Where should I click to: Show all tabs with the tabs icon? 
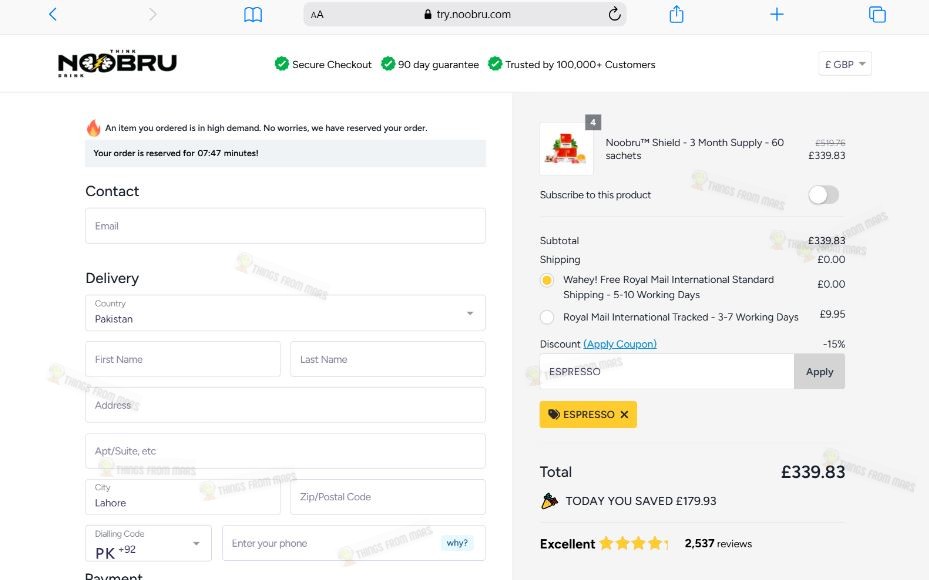pos(877,14)
